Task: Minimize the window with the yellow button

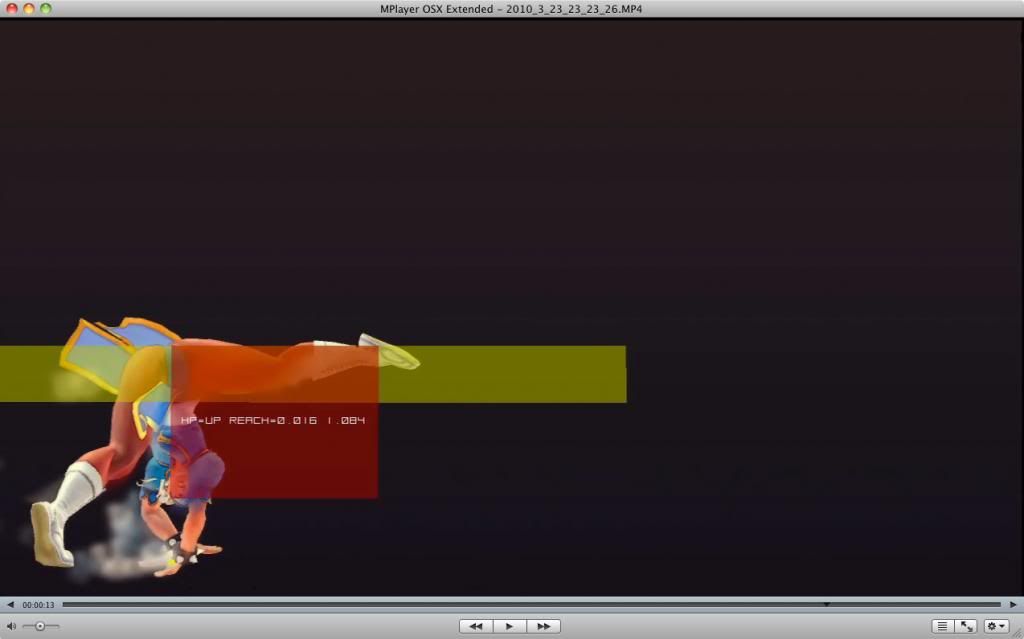Action: (x=29, y=8)
